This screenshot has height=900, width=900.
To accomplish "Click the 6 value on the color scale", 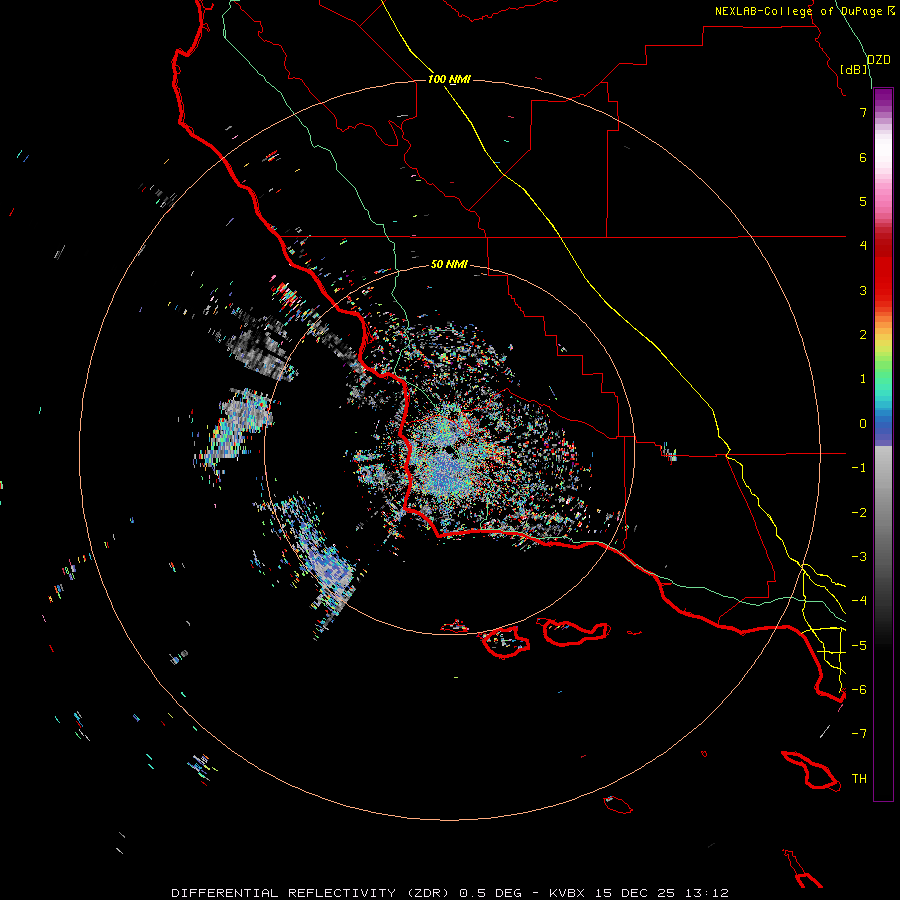I will click(x=863, y=157).
